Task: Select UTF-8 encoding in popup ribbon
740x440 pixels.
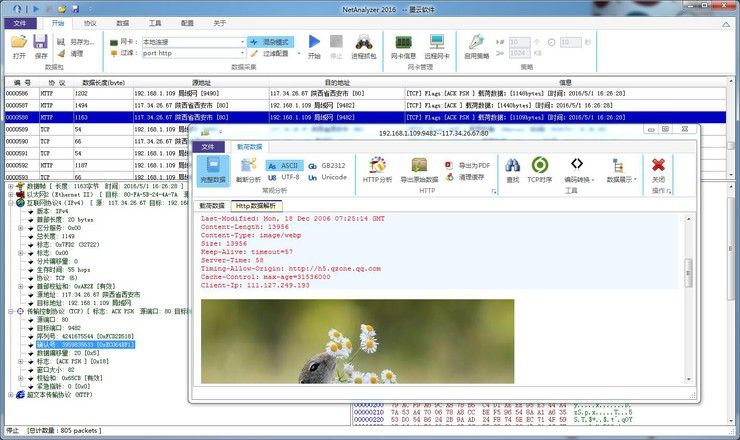Action: click(283, 178)
